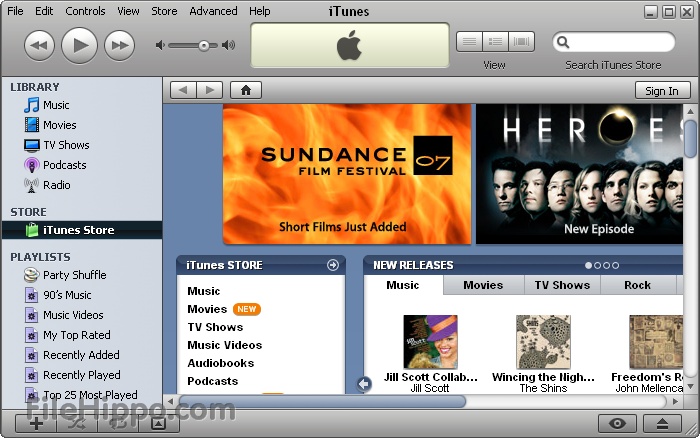700x438 pixels.
Task: Switch to list view
Action: point(469,42)
